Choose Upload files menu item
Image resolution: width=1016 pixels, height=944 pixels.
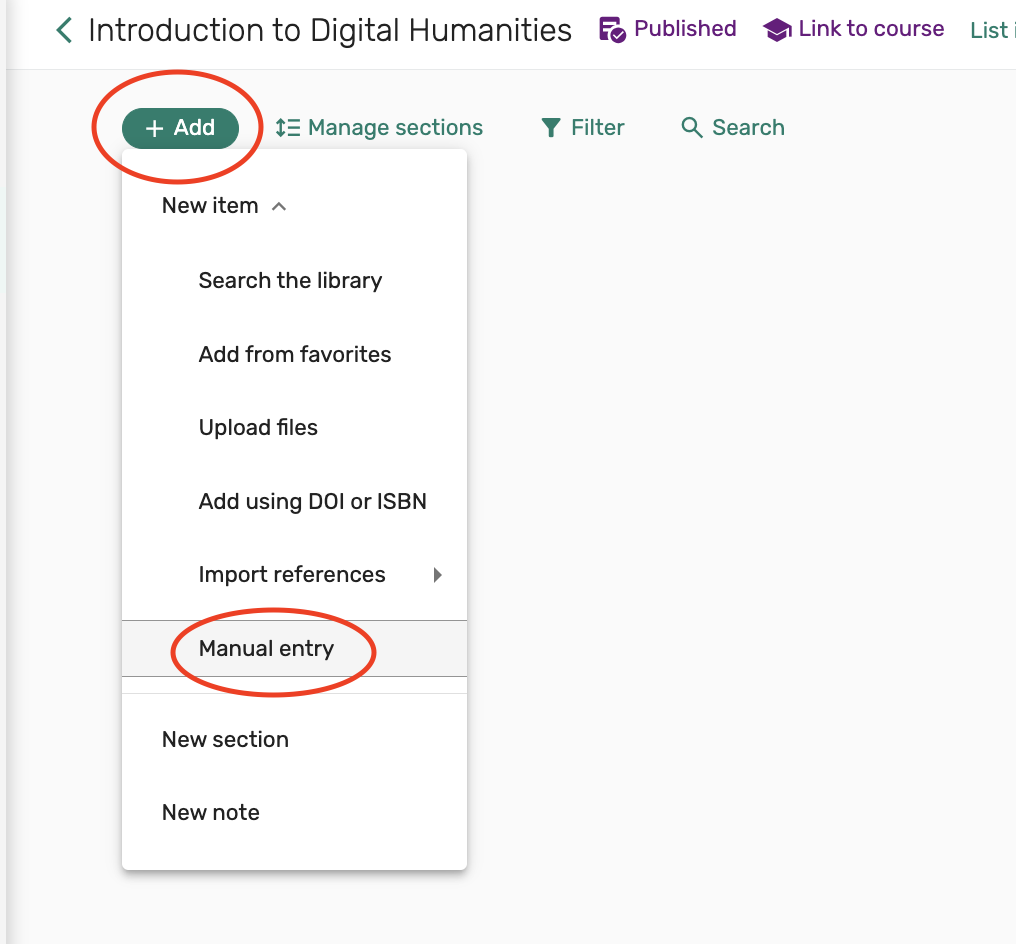click(258, 428)
